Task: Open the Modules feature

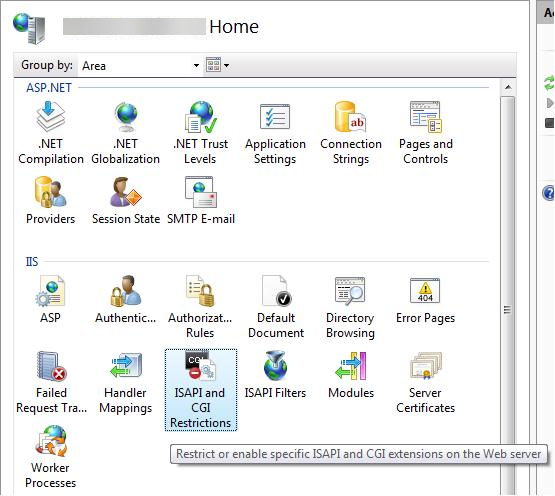Action: coord(351,375)
